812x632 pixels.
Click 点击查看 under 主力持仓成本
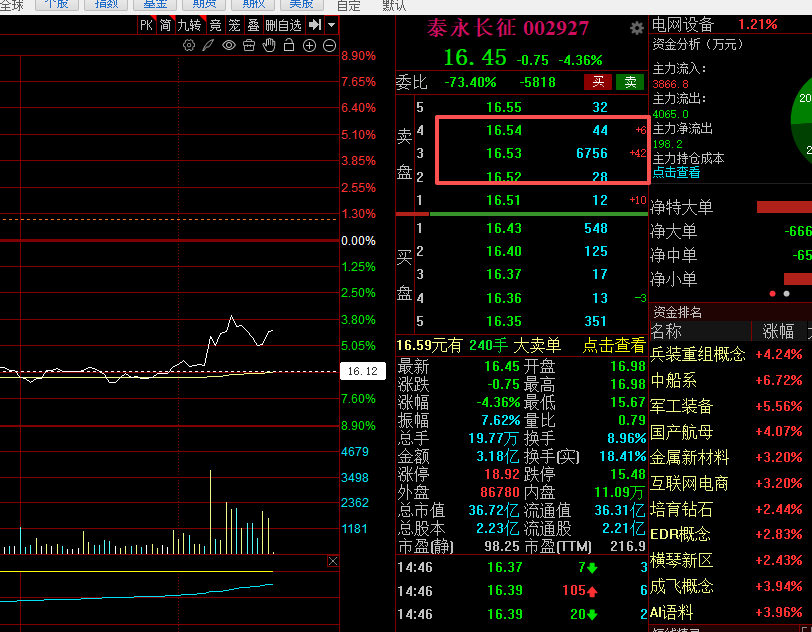pyautogui.click(x=676, y=173)
